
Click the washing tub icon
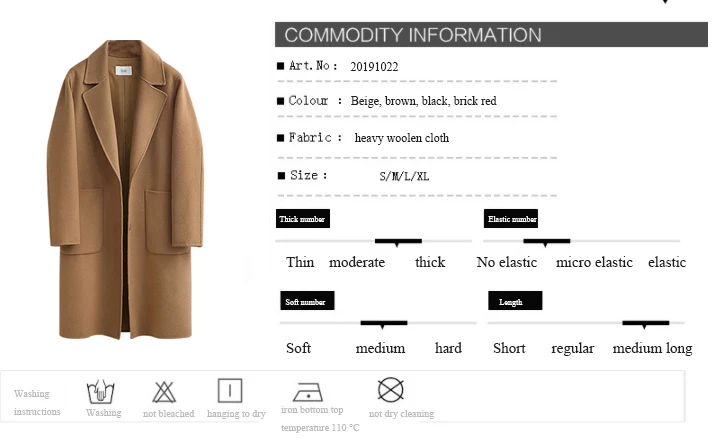tap(100, 392)
